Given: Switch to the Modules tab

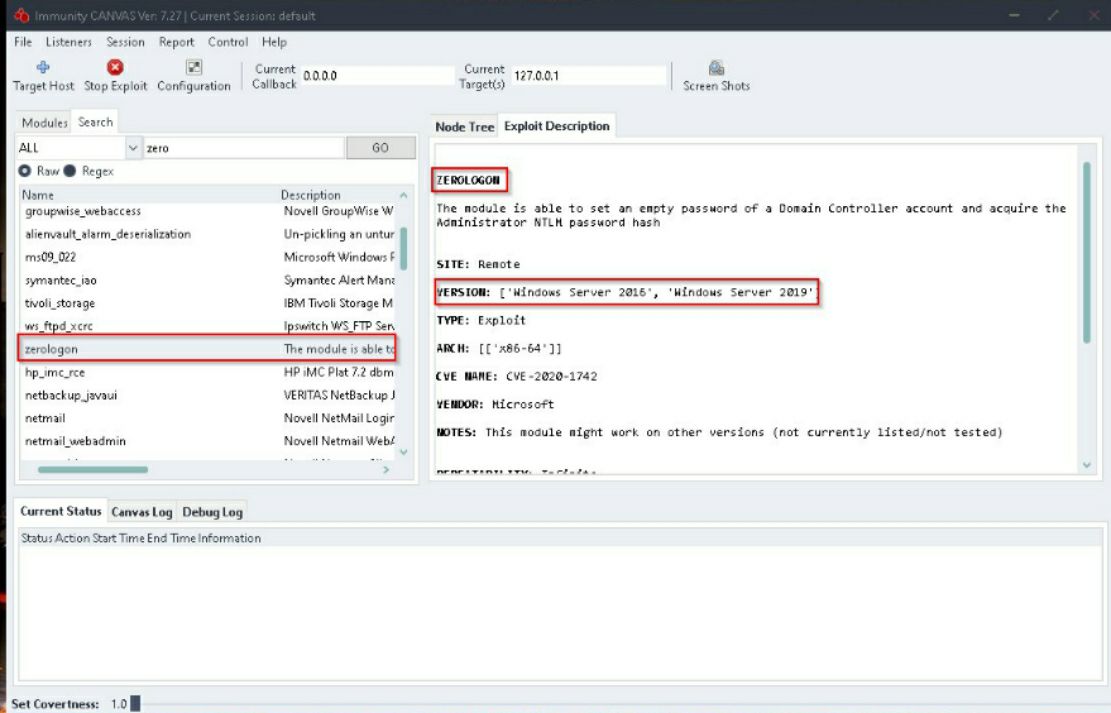Looking at the screenshot, I should [44, 123].
